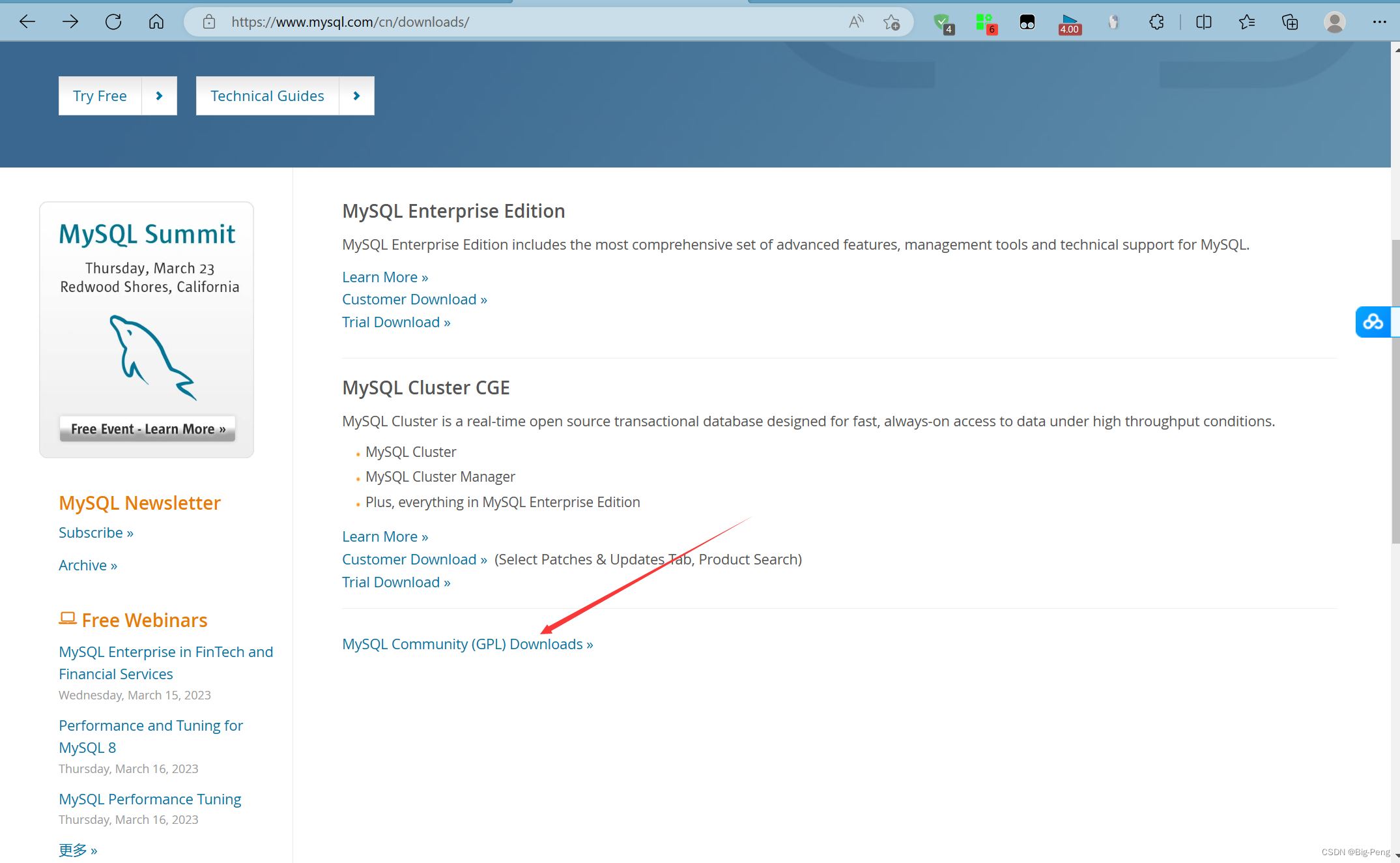
Task: Expand the Technical Guides arrow
Action: point(356,96)
